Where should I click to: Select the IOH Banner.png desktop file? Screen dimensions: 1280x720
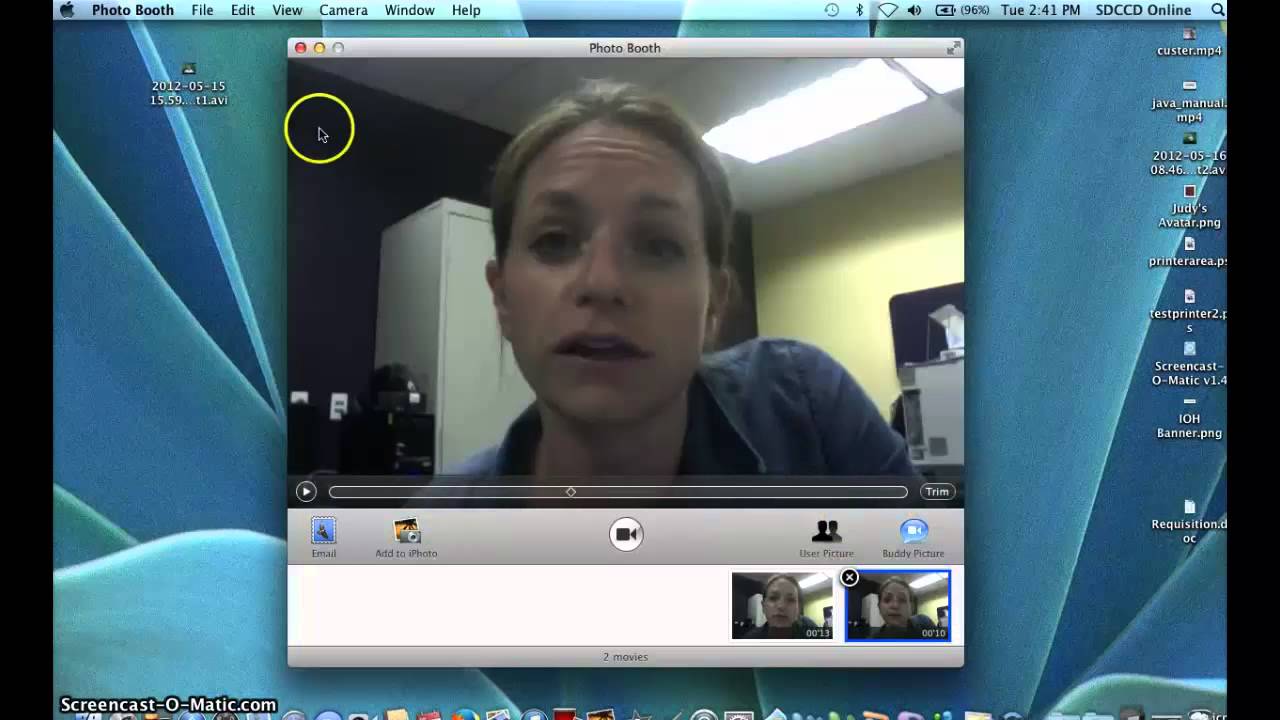point(1190,418)
